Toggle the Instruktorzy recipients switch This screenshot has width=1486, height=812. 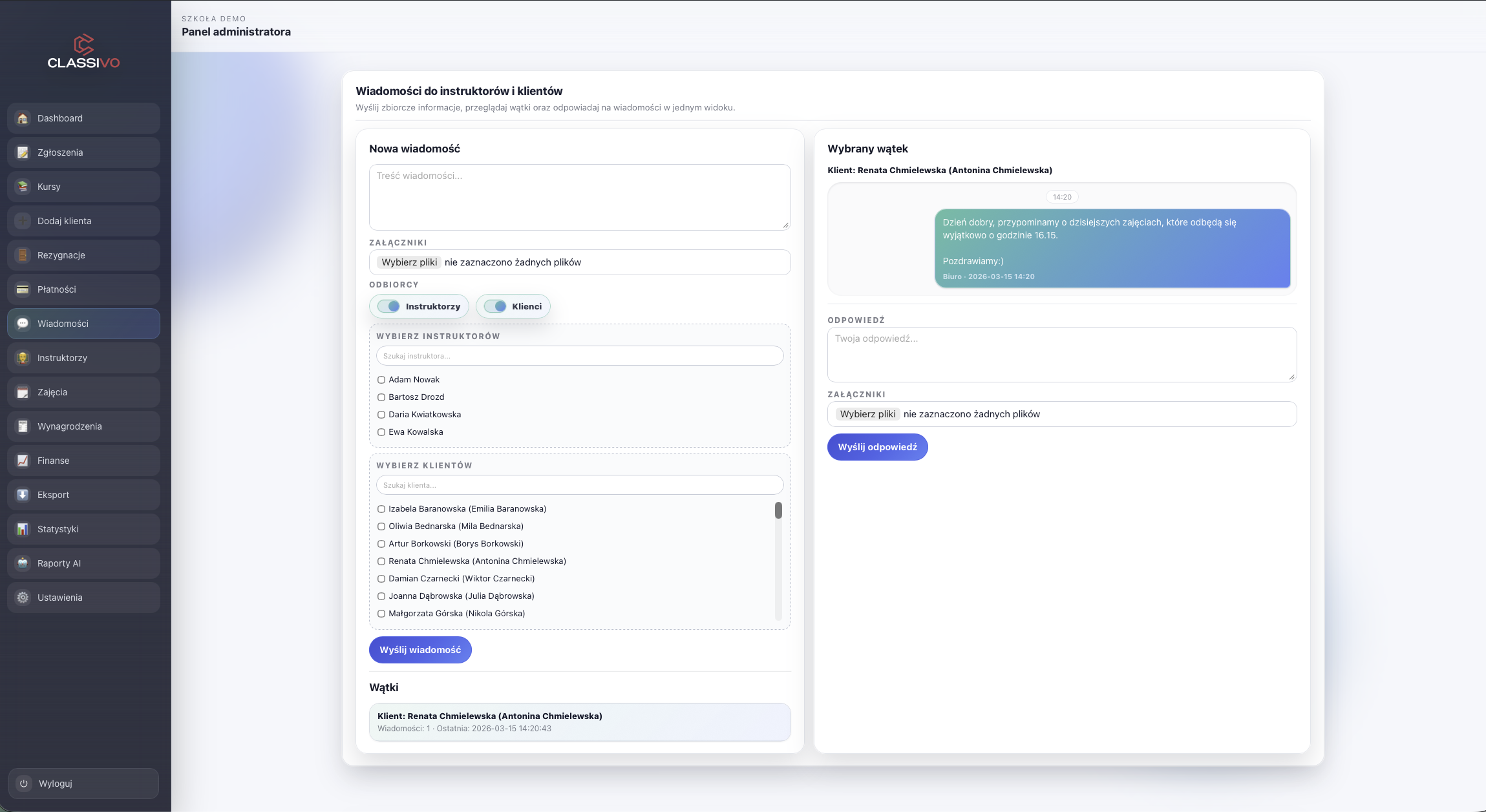tap(389, 306)
